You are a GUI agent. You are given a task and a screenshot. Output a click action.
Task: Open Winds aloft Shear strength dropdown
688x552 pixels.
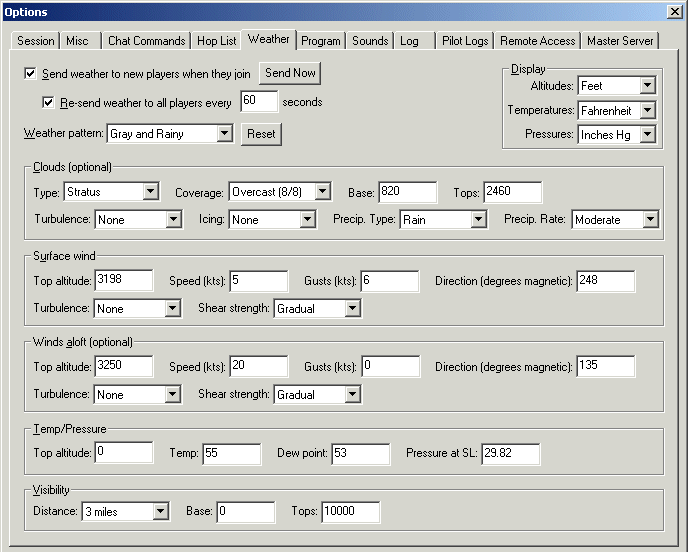click(x=318, y=394)
